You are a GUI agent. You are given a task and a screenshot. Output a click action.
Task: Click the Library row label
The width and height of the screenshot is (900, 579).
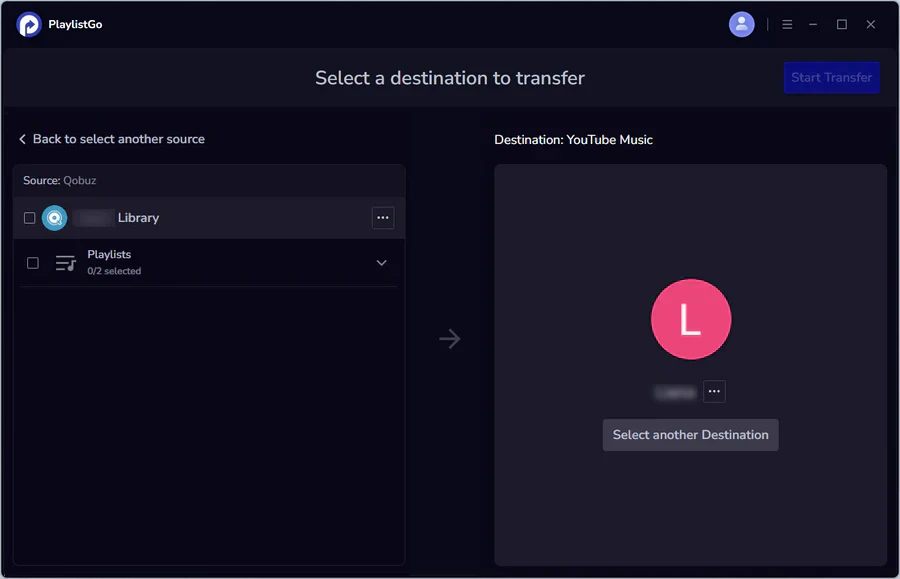138,218
